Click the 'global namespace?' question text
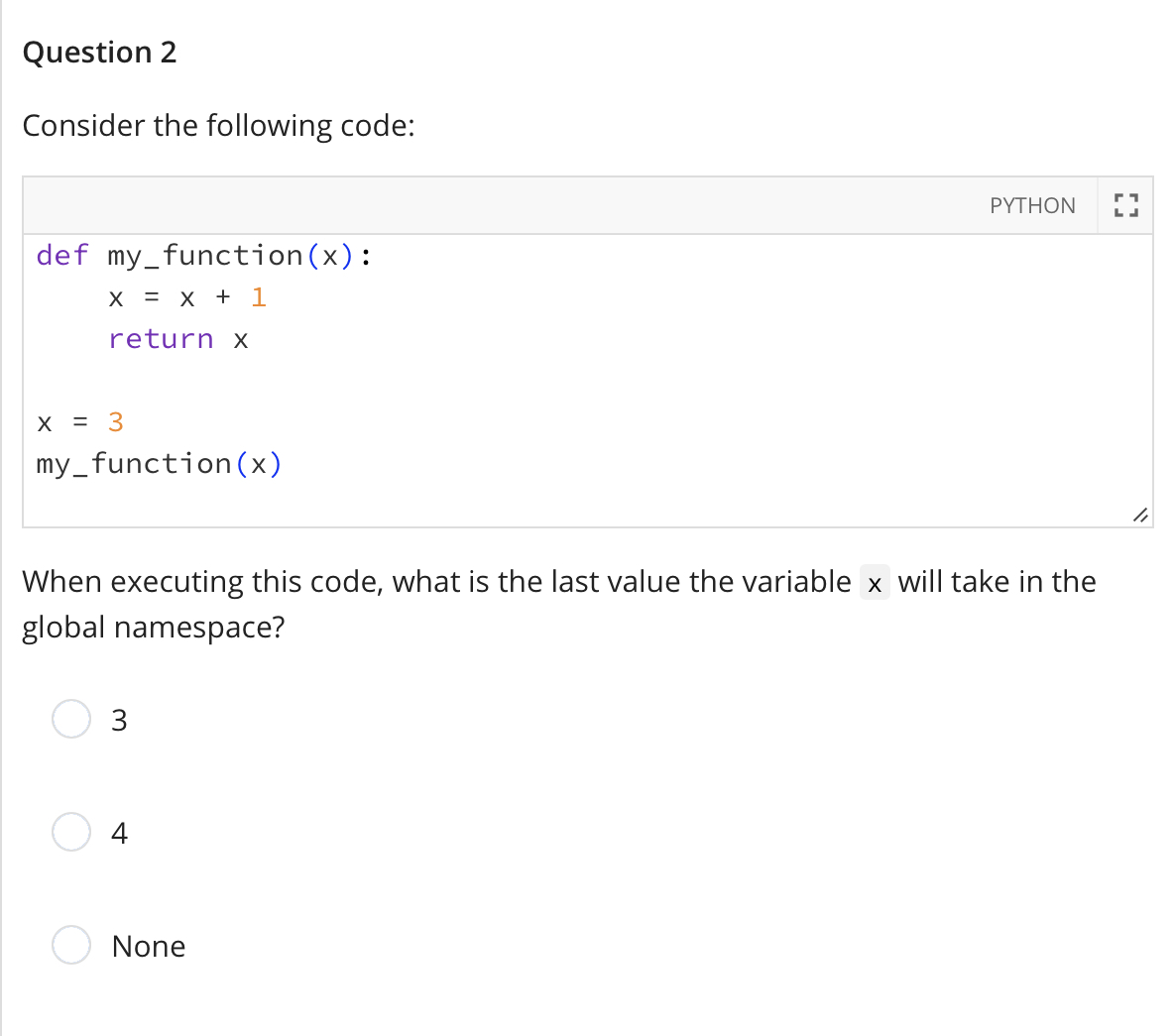 point(153,628)
